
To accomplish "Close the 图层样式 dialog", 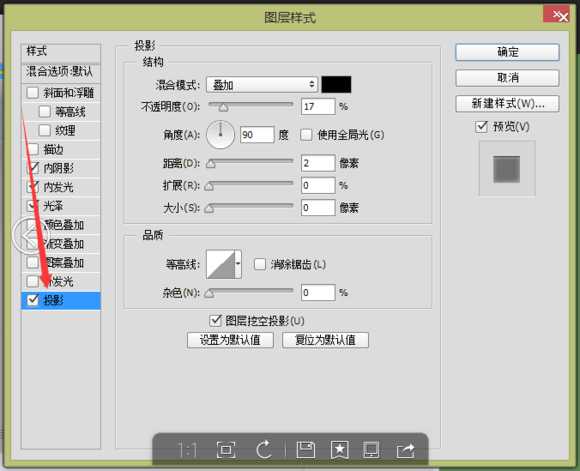I will (x=556, y=15).
